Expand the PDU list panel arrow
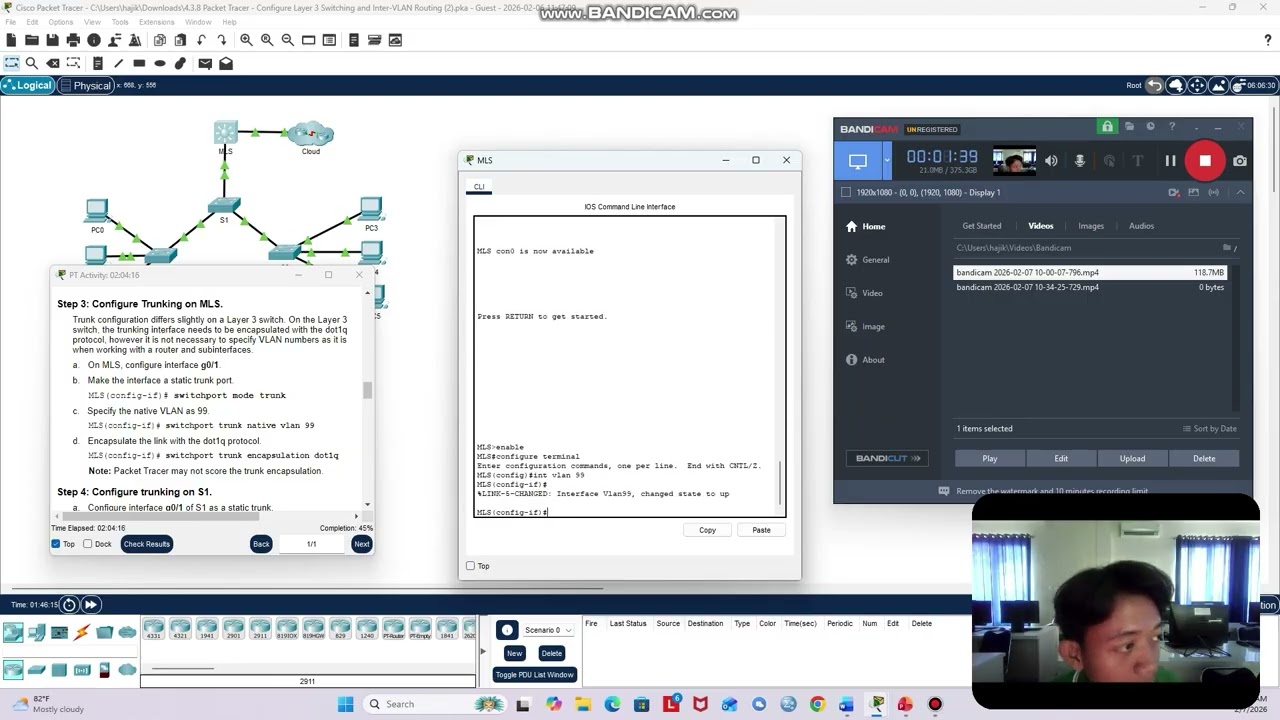Viewport: 1280px width, 720px height. tap(482, 651)
